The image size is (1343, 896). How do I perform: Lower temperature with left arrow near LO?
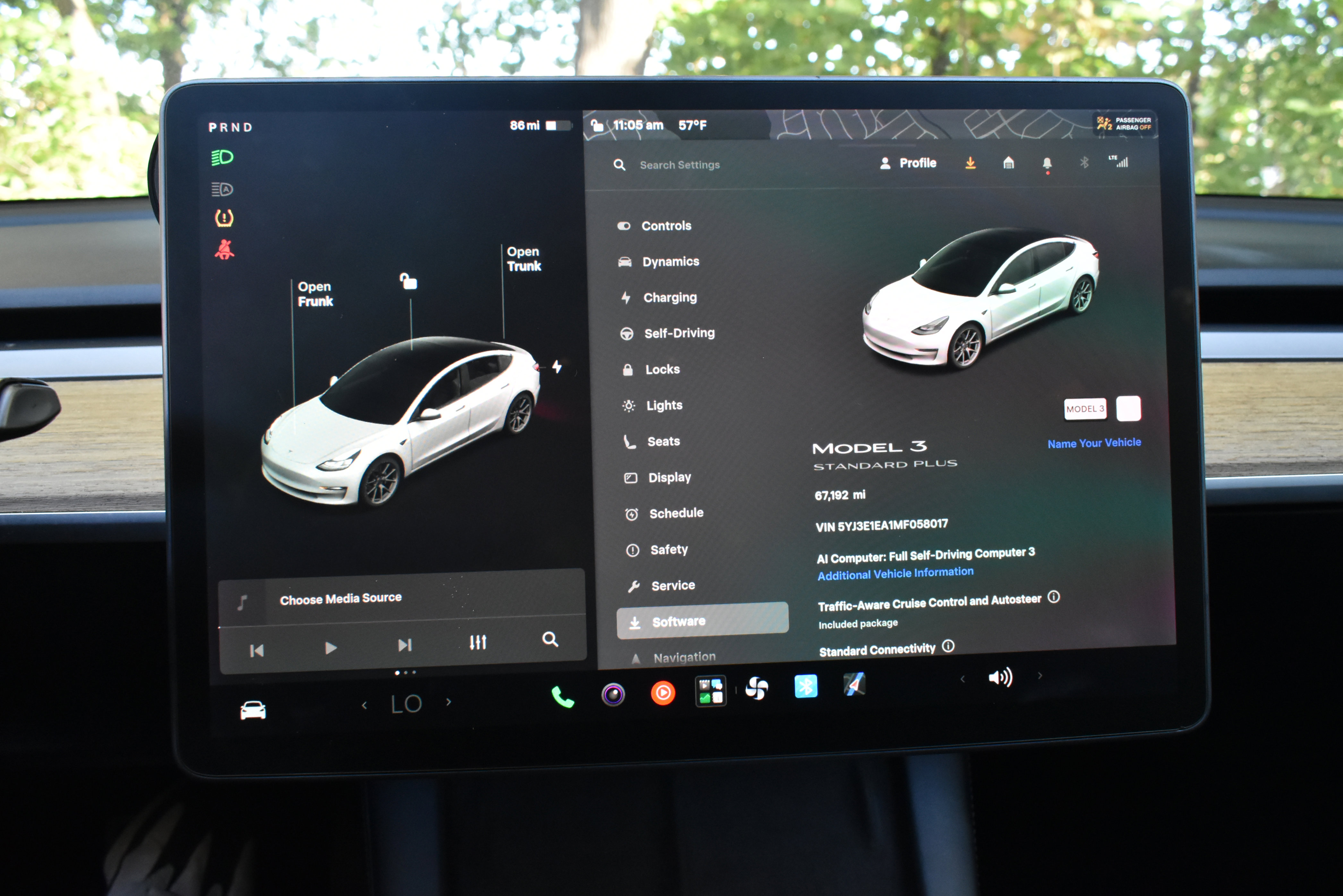tap(364, 706)
